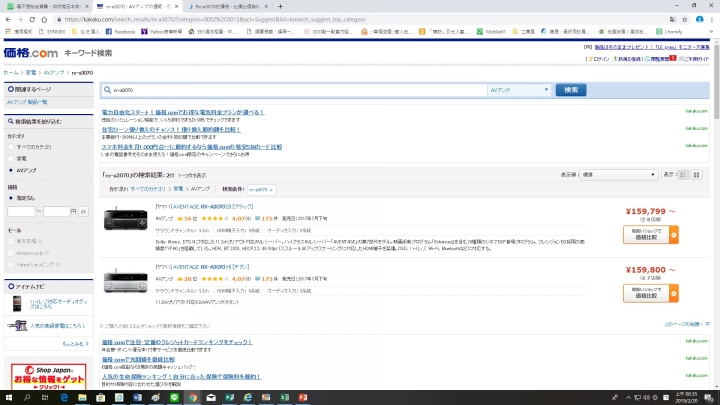Switch to grid view display icon

tap(696, 175)
